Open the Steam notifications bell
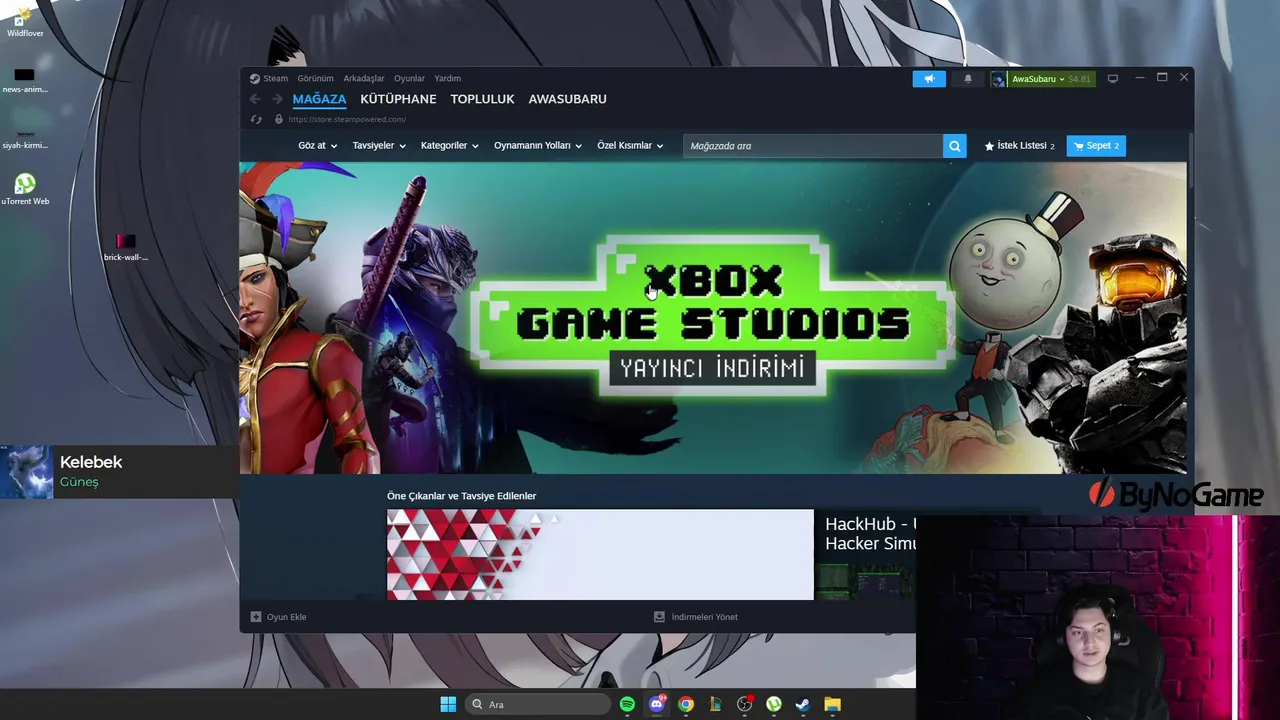The width and height of the screenshot is (1280, 720). pos(967,79)
